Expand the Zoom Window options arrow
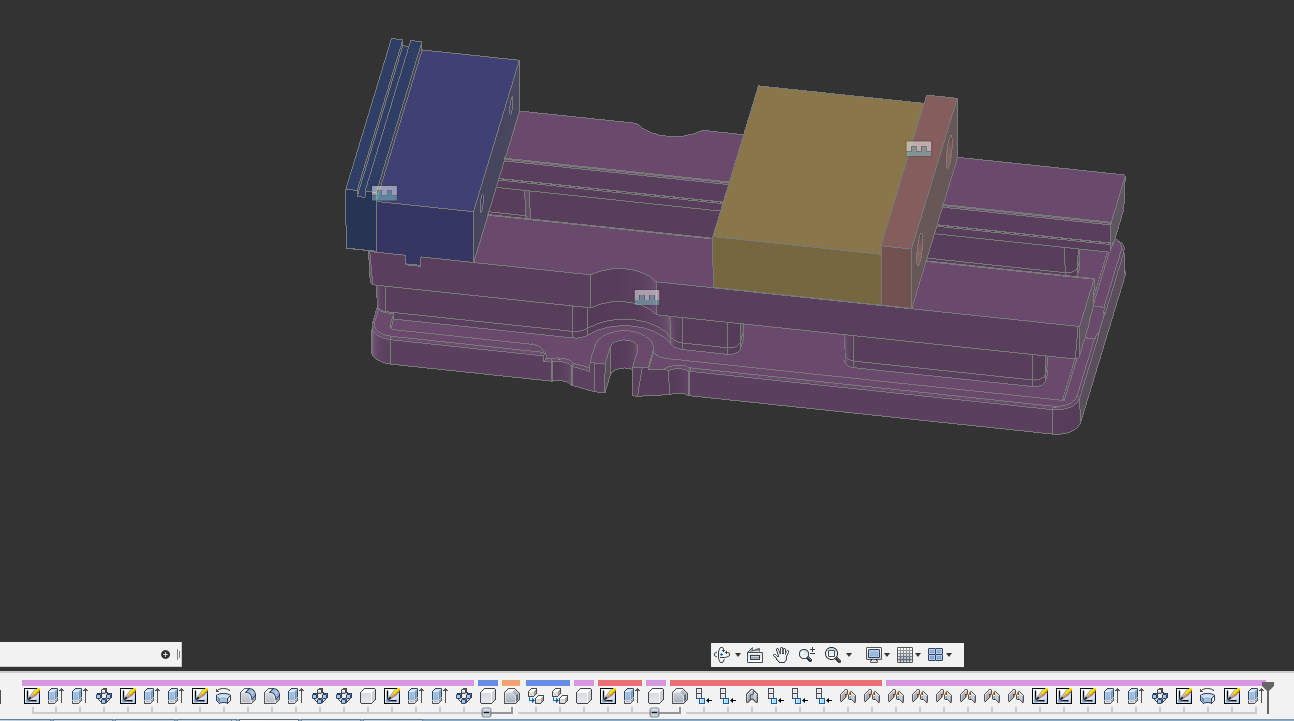The height and width of the screenshot is (721, 1294). [x=849, y=655]
